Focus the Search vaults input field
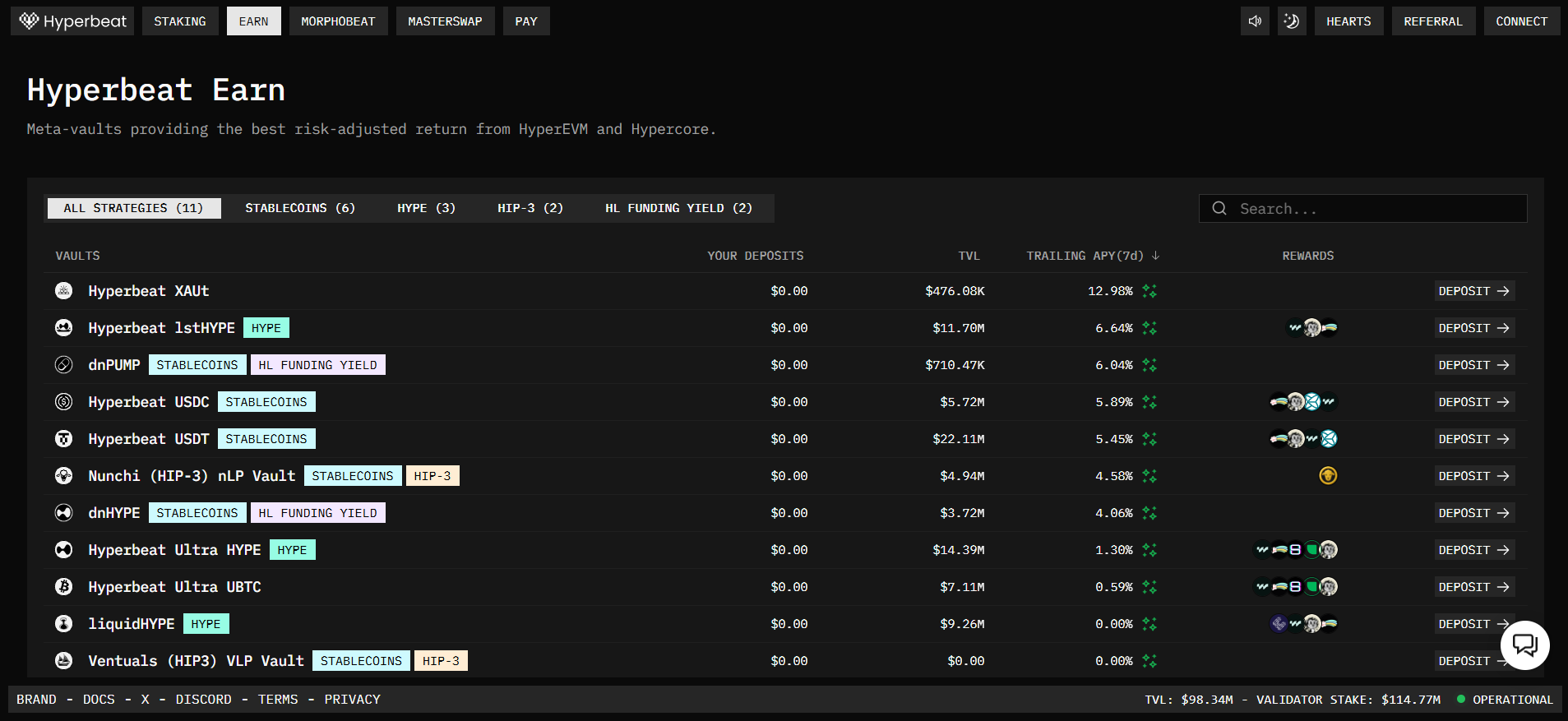Viewport: 1568px width, 721px height. pyautogui.click(x=1362, y=209)
